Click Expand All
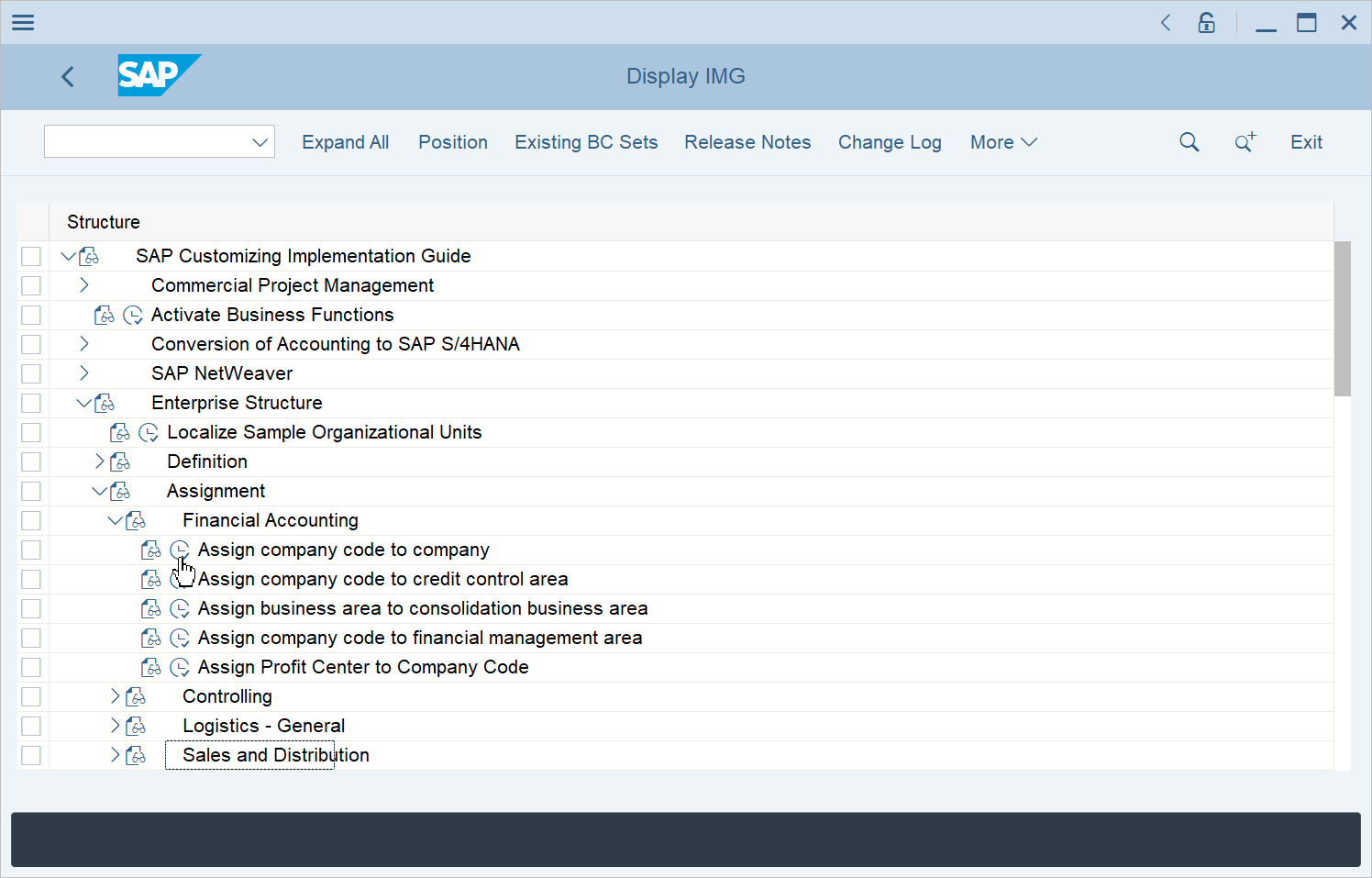This screenshot has width=1372, height=878. [346, 142]
